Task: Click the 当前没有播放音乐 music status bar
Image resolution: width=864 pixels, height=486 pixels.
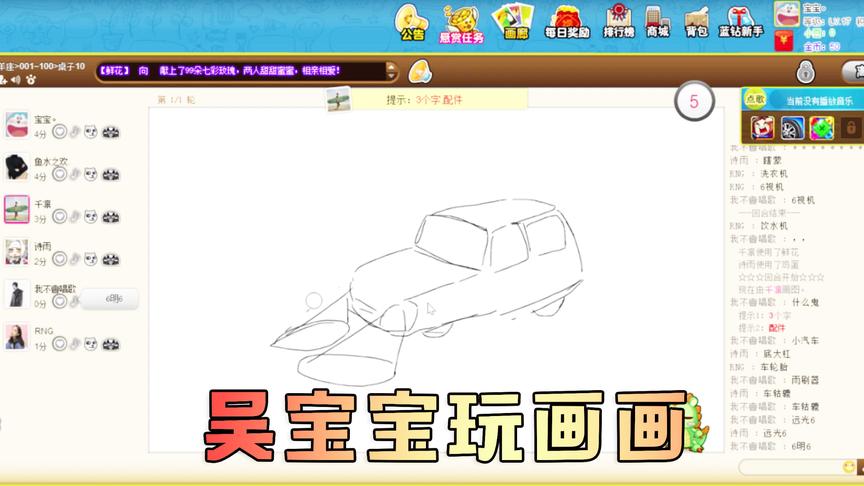Action: 819,101
